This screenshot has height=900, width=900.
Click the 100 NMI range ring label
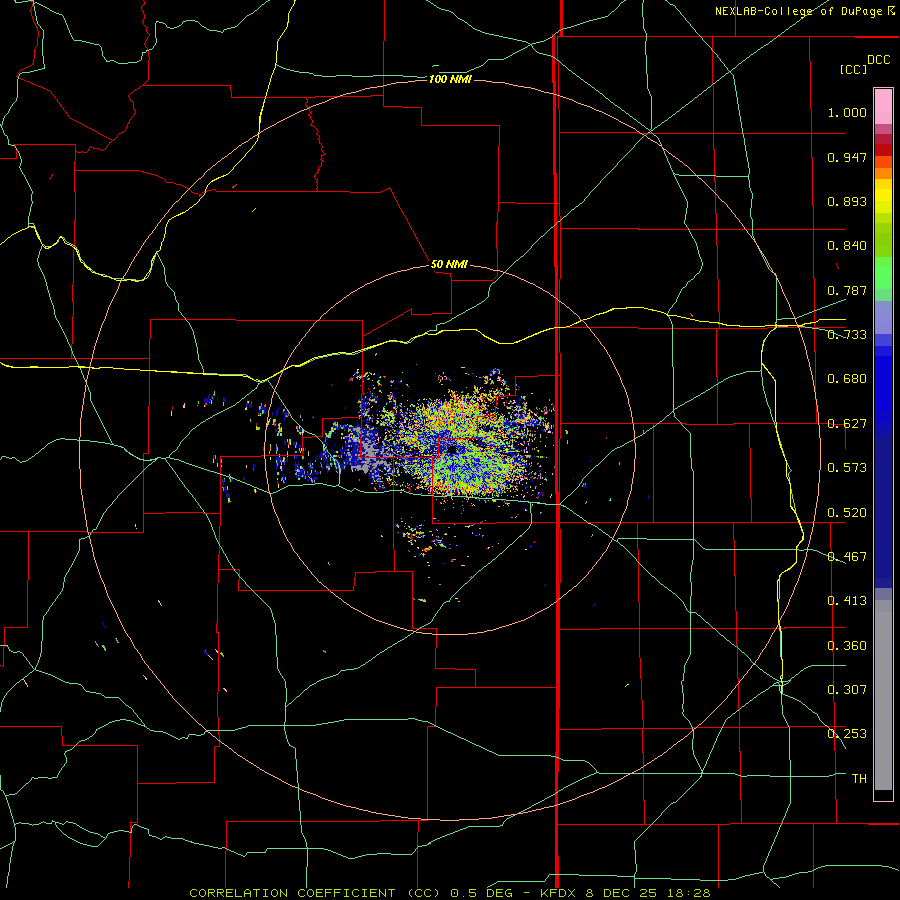coord(450,79)
